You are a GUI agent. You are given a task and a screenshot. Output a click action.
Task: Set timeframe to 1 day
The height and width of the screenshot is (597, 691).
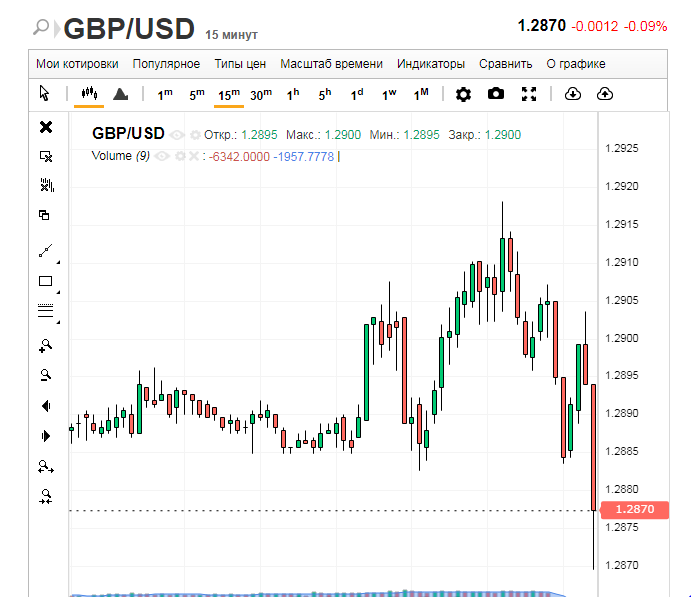[357, 94]
